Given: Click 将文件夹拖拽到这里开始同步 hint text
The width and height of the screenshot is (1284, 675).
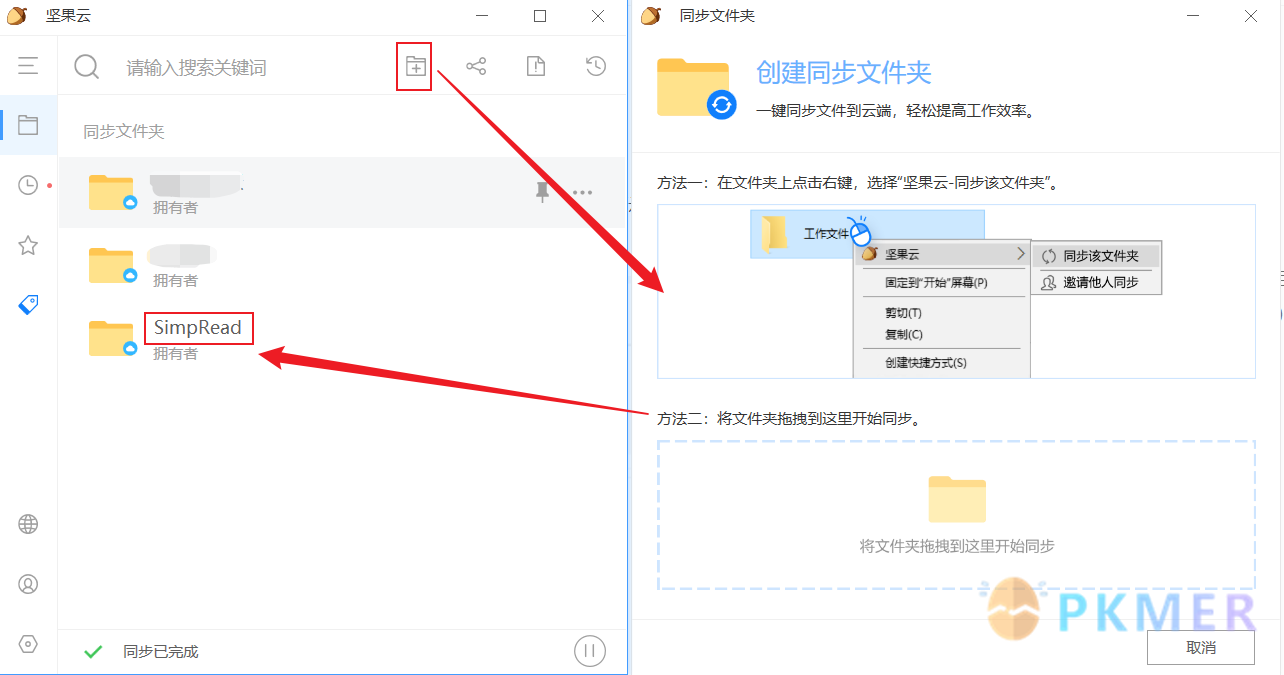Looking at the screenshot, I should pyautogui.click(x=957, y=546).
